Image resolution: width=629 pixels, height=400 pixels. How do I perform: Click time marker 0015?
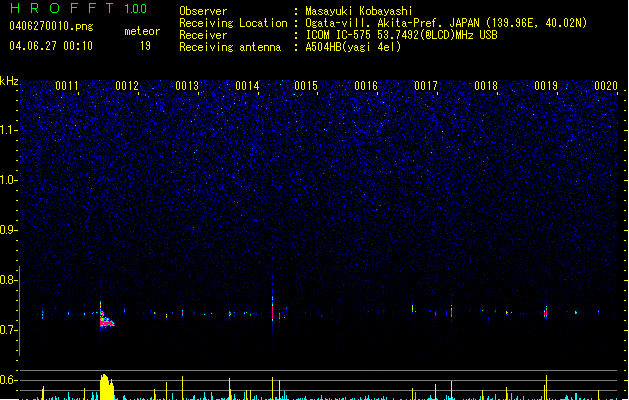[x=306, y=86]
